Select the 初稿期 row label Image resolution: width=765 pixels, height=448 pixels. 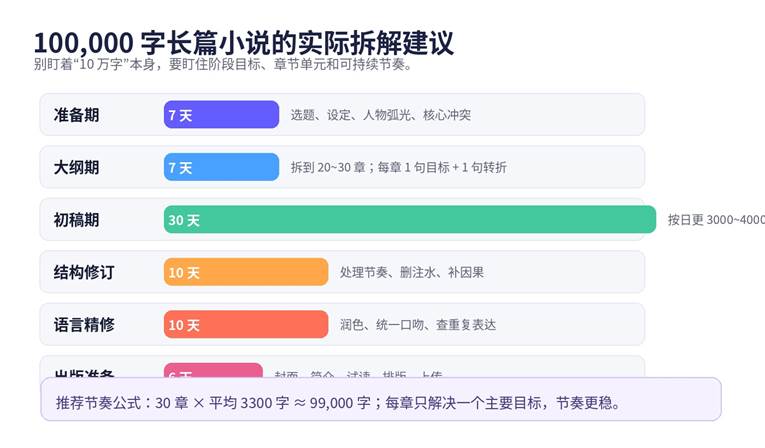(x=77, y=220)
